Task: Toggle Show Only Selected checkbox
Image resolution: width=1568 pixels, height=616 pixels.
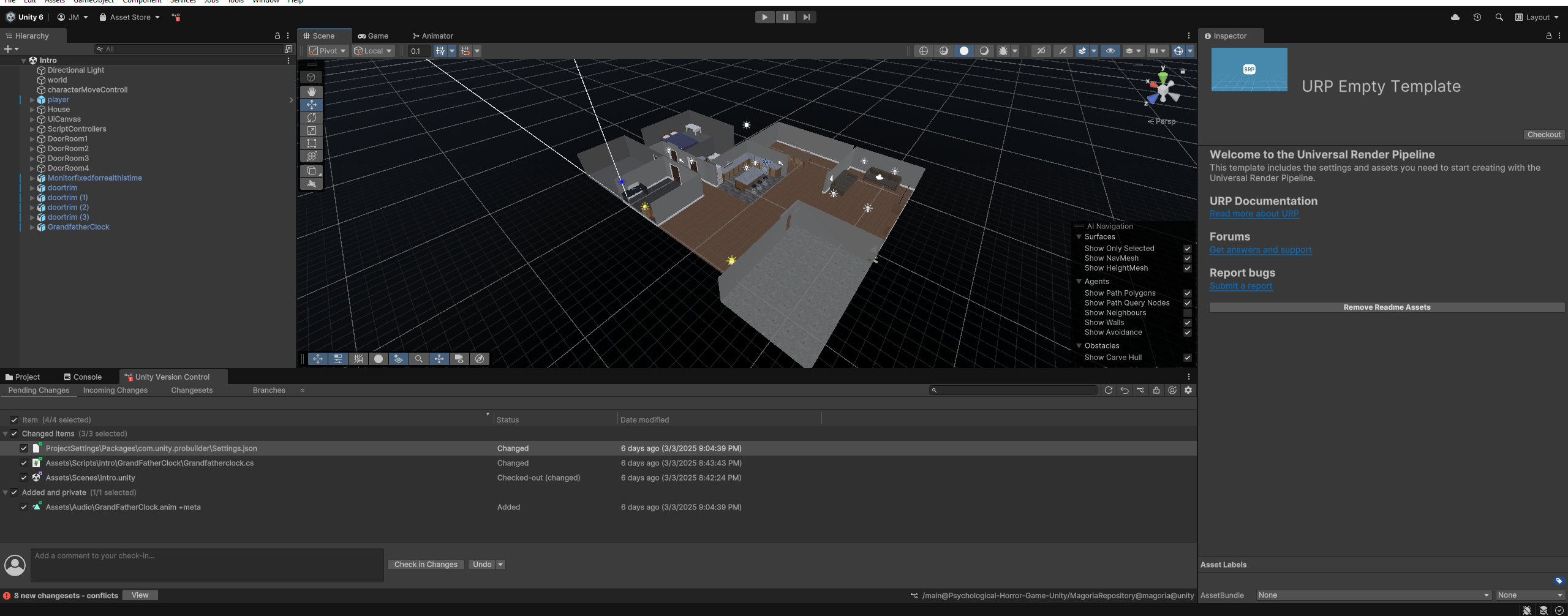Action: click(1187, 249)
